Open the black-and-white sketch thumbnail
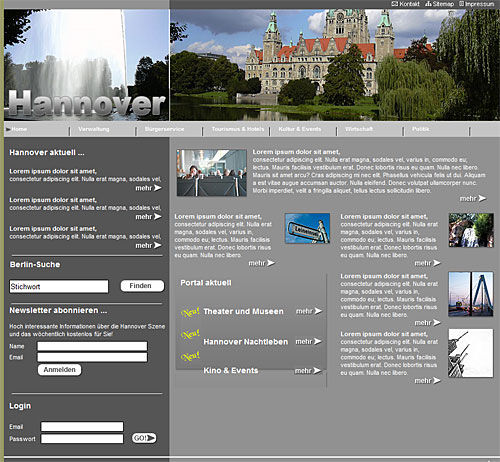This screenshot has height=462, width=500. click(471, 353)
